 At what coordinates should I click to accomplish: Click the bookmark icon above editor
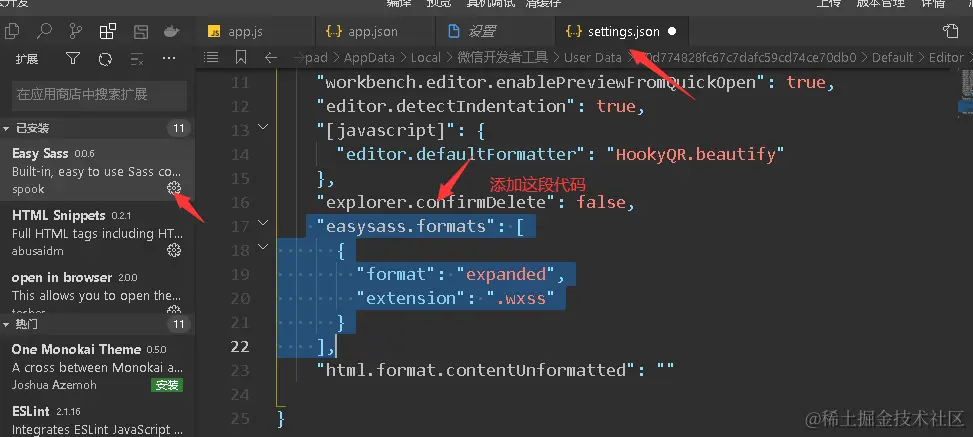(241, 57)
